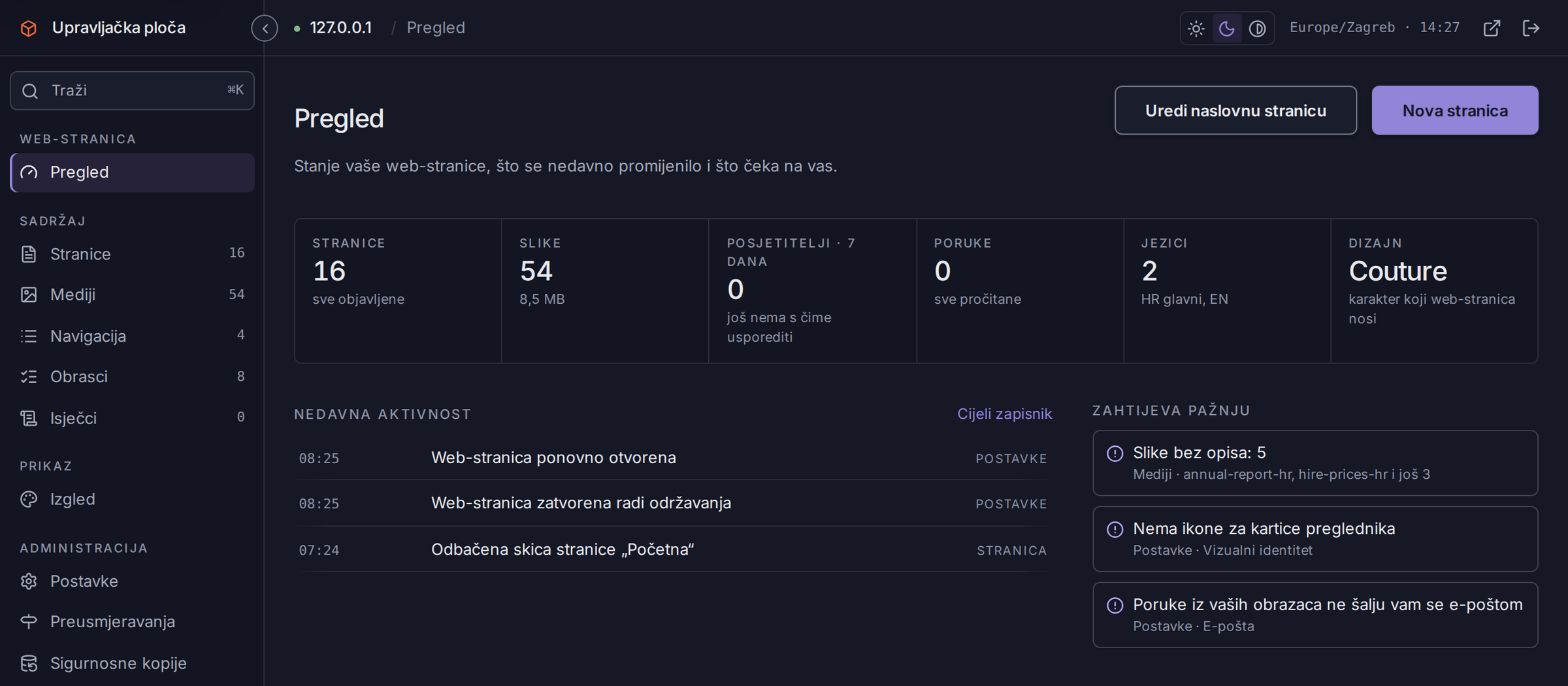This screenshot has height=686, width=1568.
Task: Click the green status dot by 127.0.0.1
Action: (297, 29)
